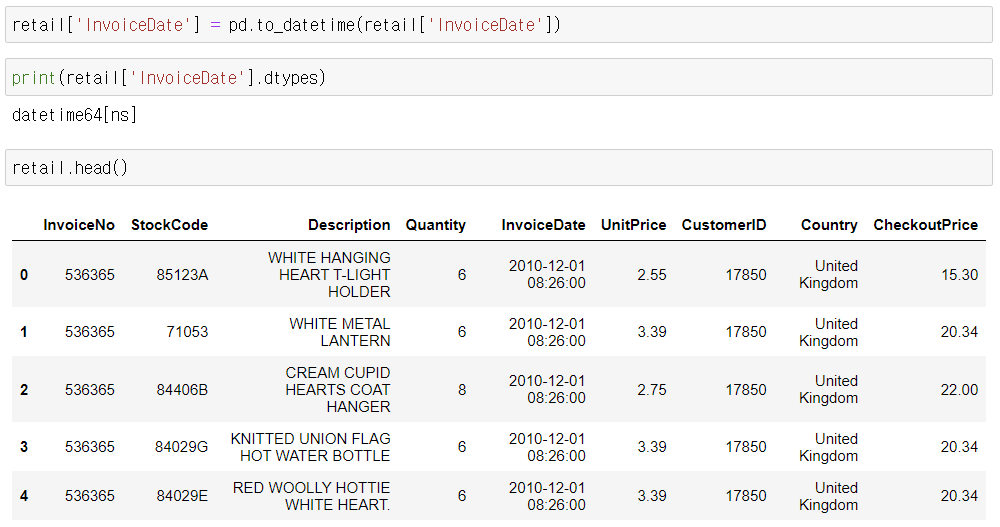Select stock code 84029G
The image size is (1000, 527).
(x=181, y=447)
